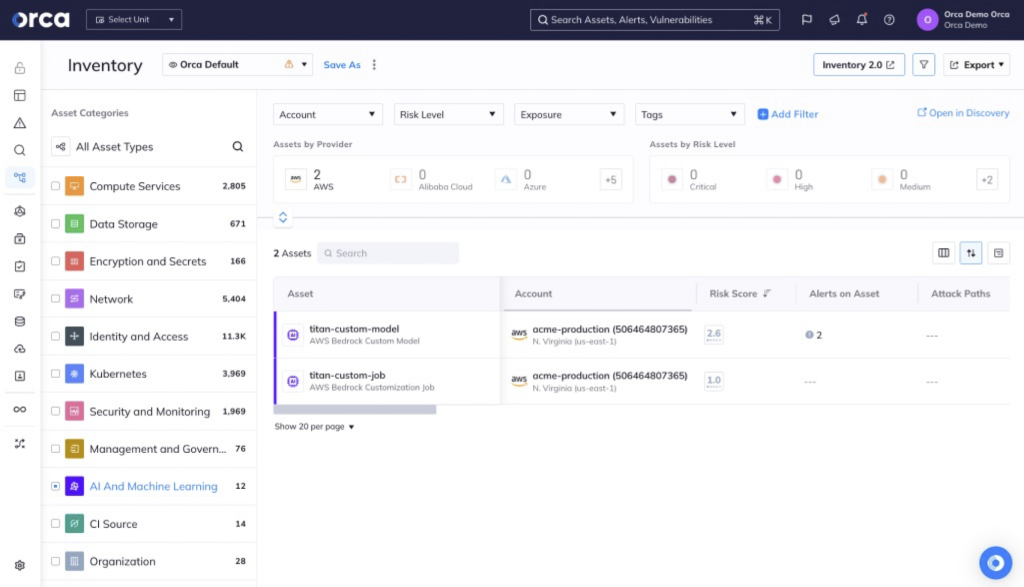Click the sort icon above the asset list
Viewport: 1024px width, 587px height.
coord(970,253)
